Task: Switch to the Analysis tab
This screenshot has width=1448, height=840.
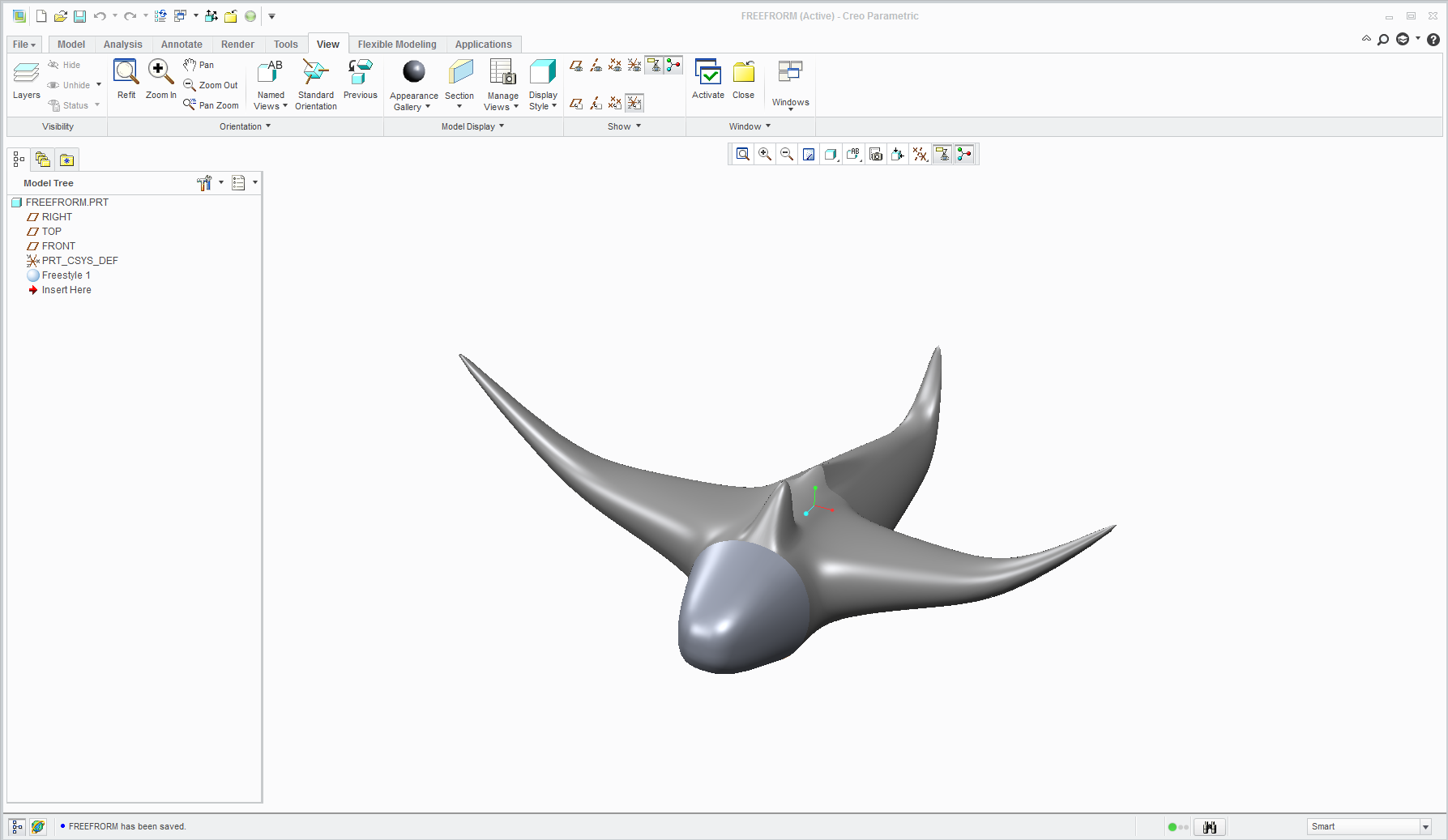Action: pos(123,45)
